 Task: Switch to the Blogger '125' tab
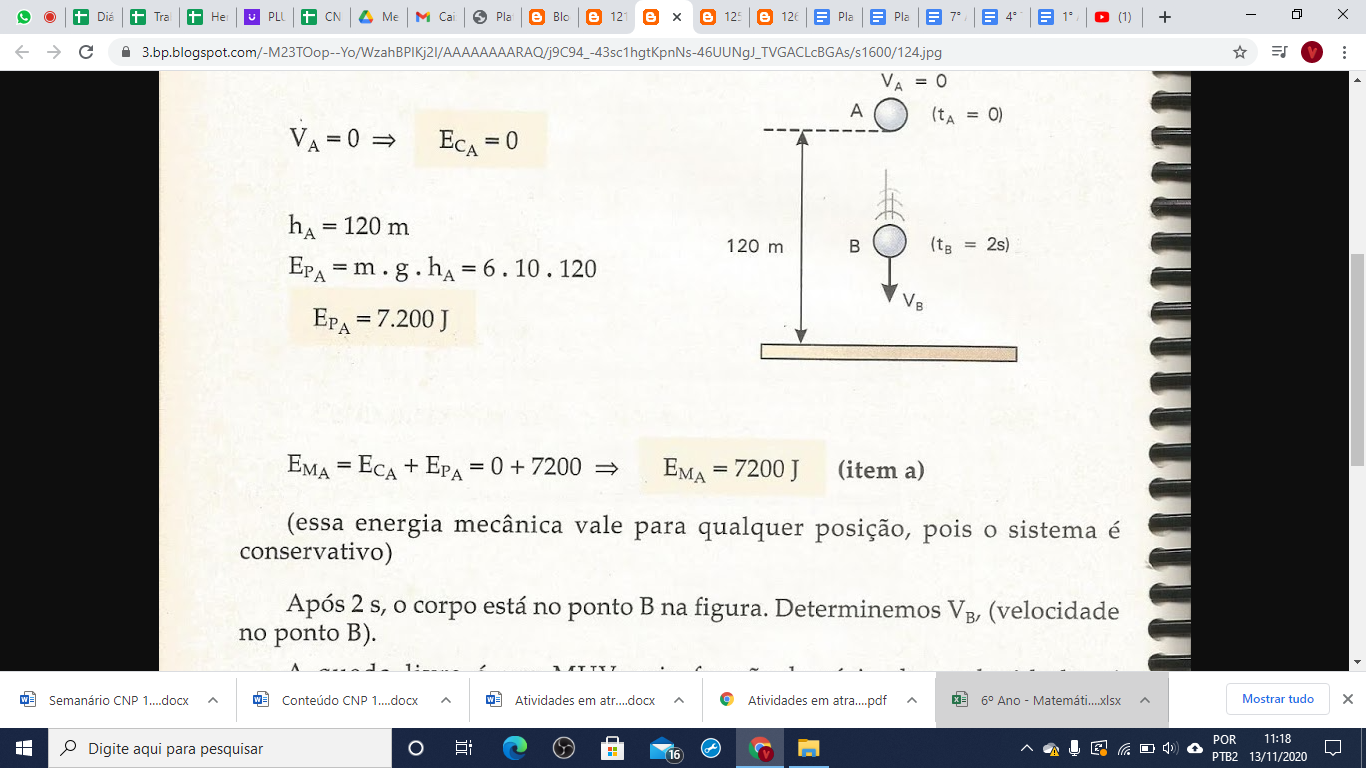point(721,17)
